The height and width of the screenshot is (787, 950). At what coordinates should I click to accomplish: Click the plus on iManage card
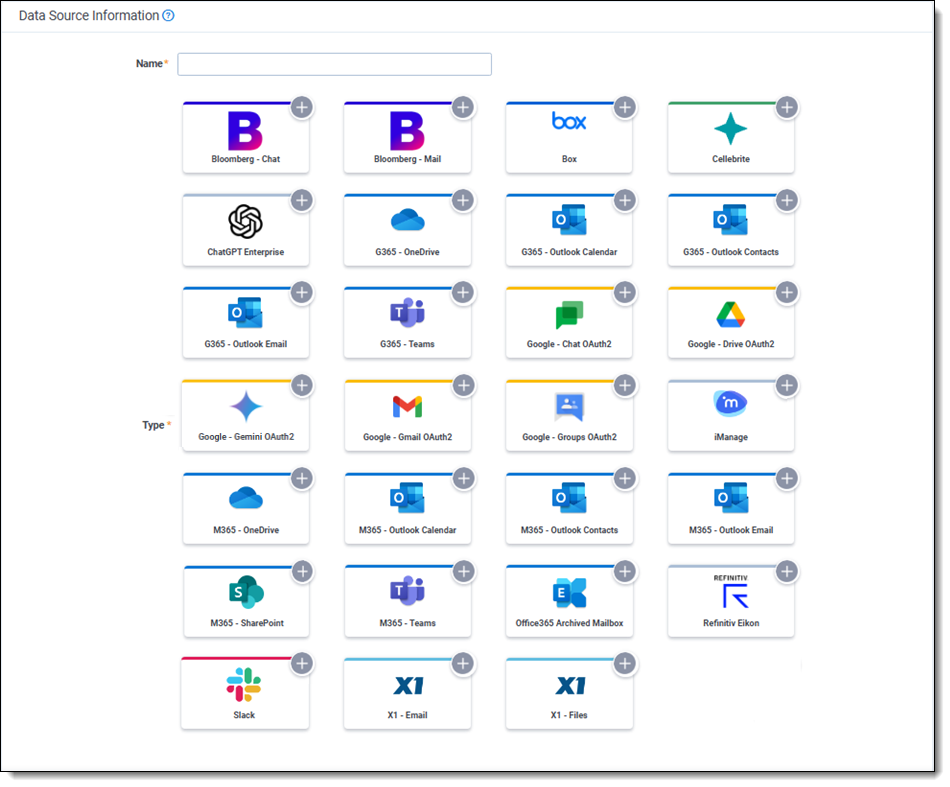[786, 385]
